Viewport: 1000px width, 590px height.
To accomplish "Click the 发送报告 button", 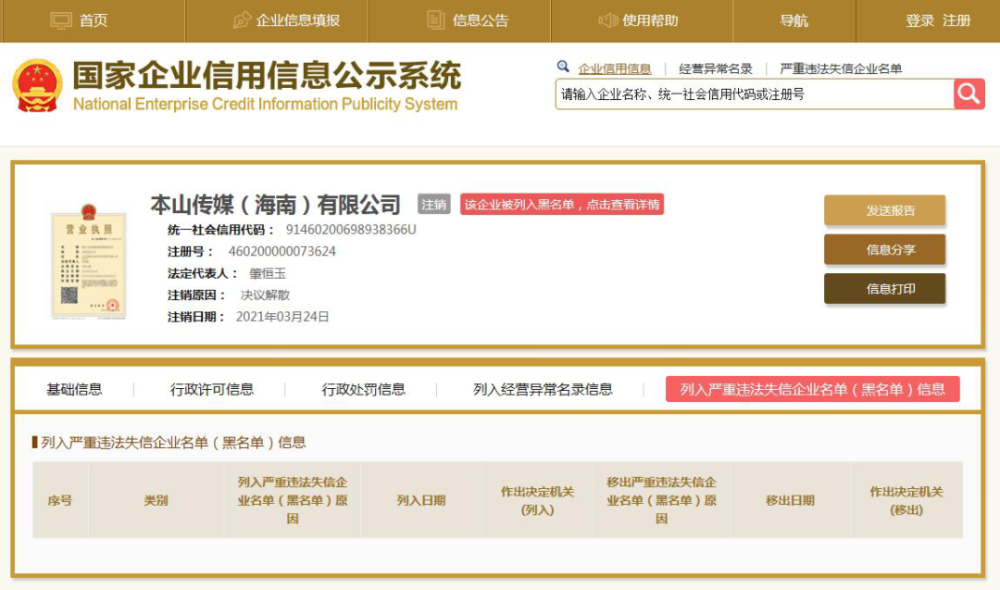I will click(x=885, y=210).
